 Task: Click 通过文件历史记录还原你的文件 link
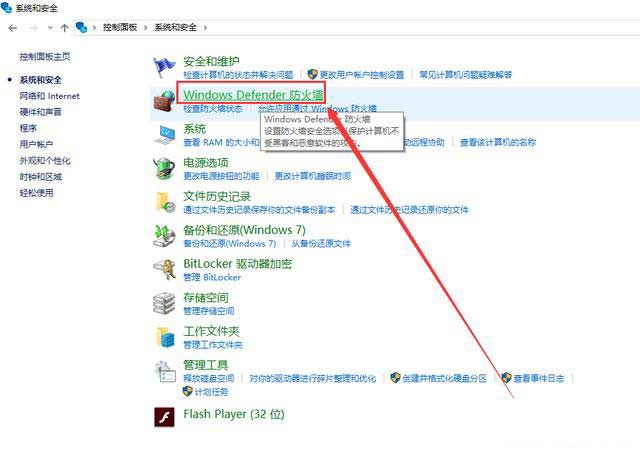coord(410,210)
